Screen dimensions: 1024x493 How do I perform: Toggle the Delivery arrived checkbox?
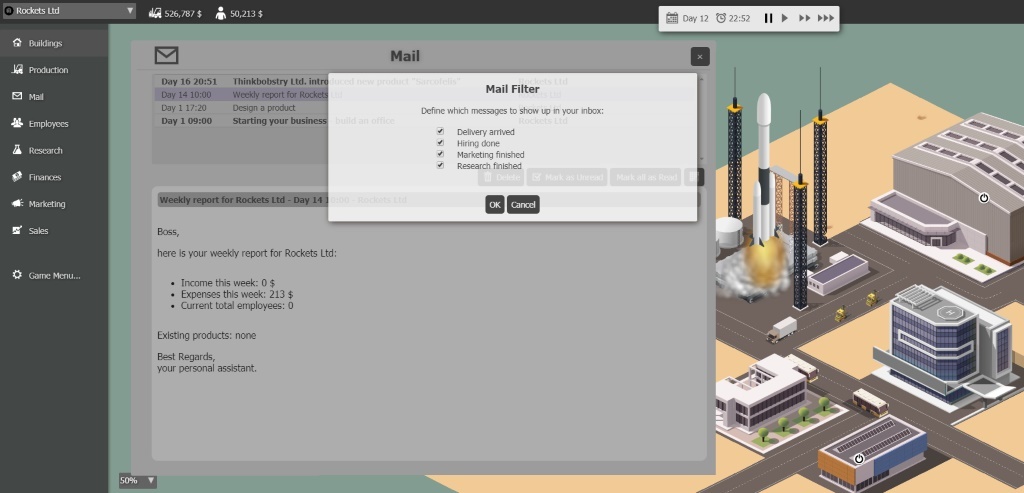click(x=440, y=131)
